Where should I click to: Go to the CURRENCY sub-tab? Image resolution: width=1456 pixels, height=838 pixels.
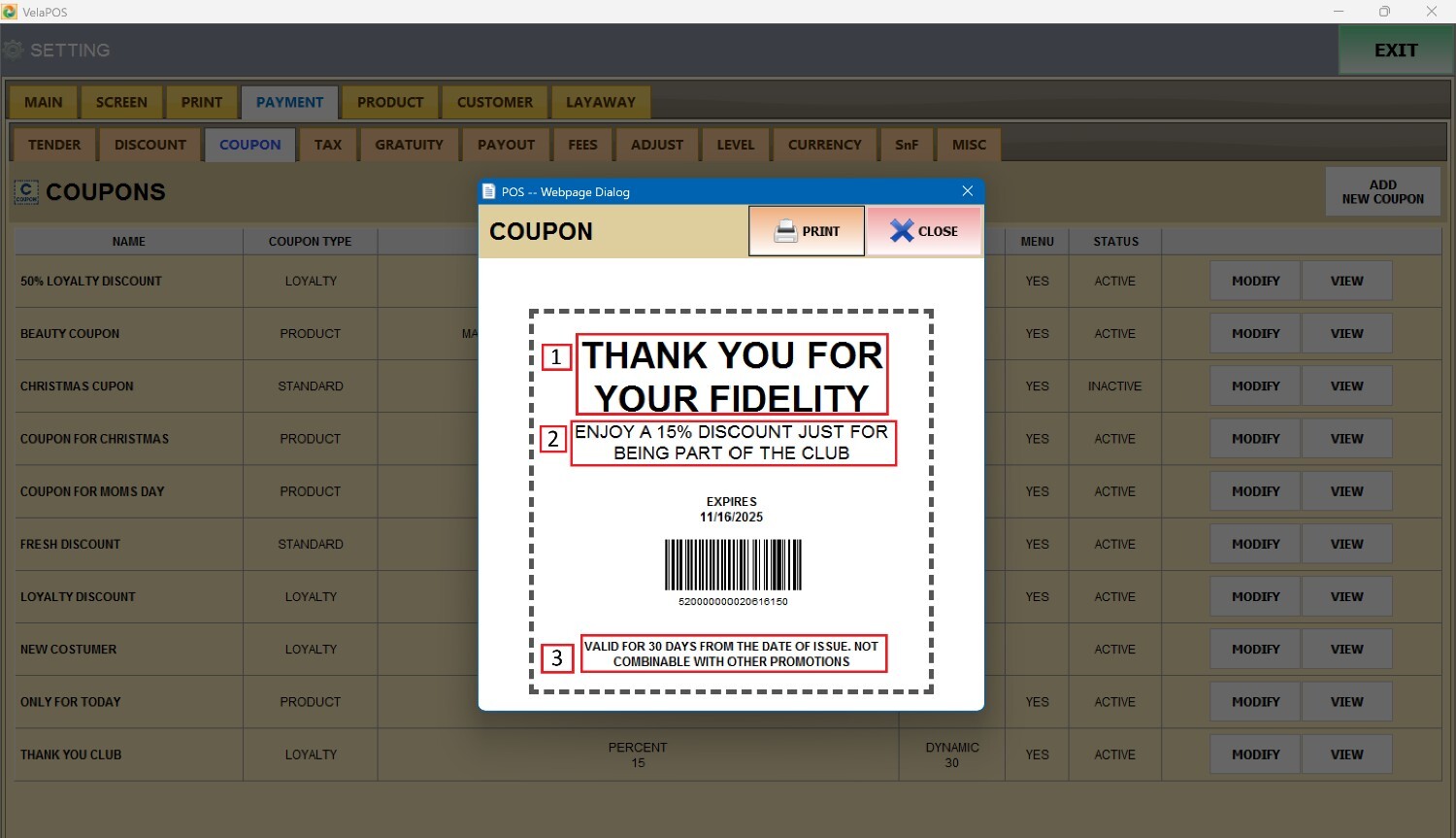pyautogui.click(x=824, y=145)
